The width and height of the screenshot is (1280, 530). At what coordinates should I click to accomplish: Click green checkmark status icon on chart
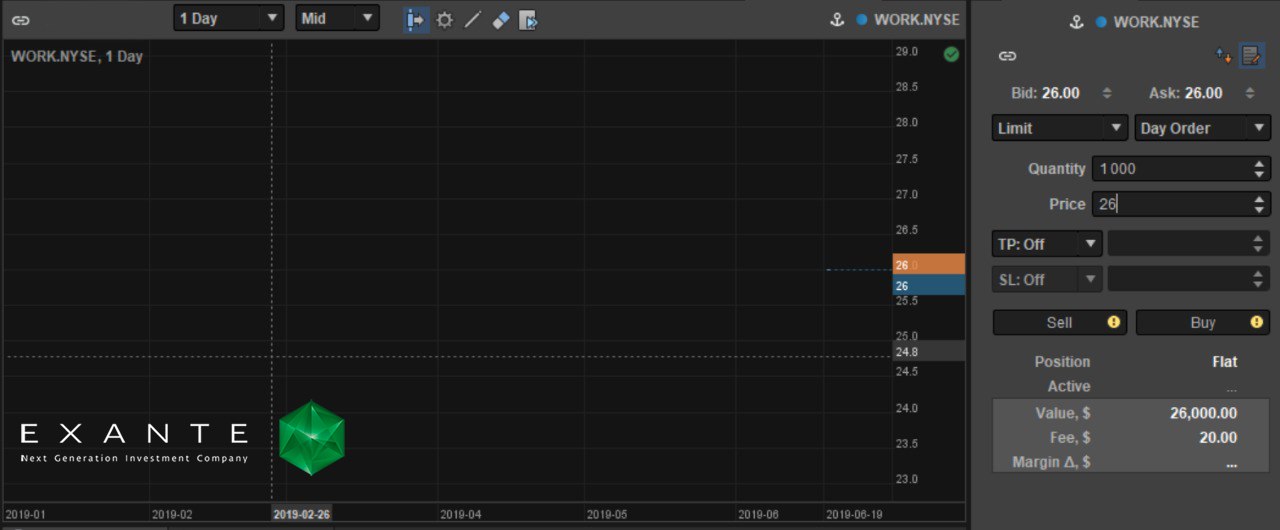pos(951,54)
